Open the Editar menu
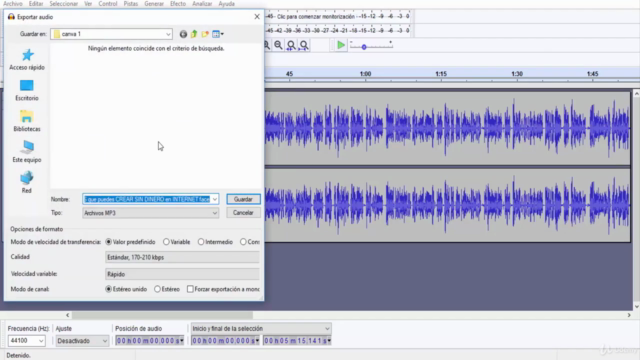640x360 pixels. click(x=36, y=4)
